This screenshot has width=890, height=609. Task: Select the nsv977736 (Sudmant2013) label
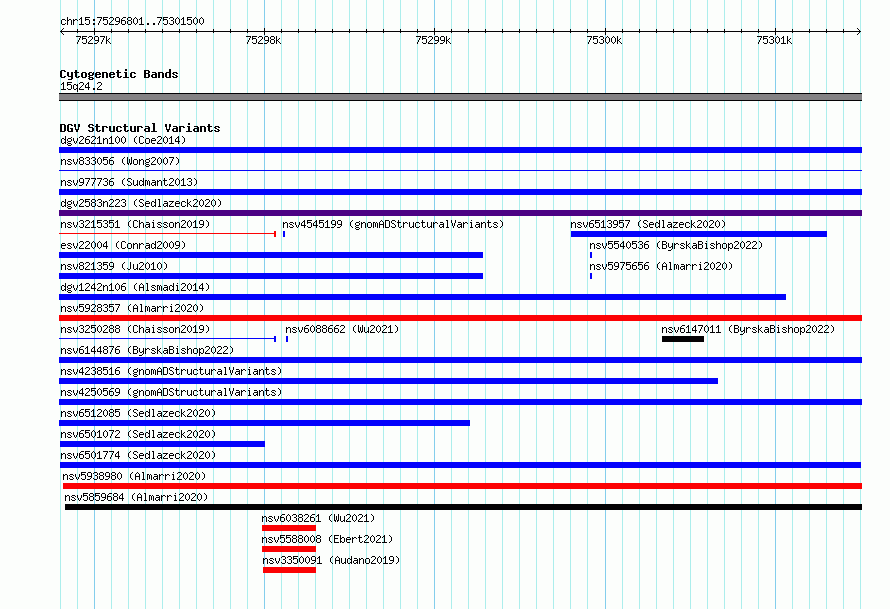coord(129,182)
